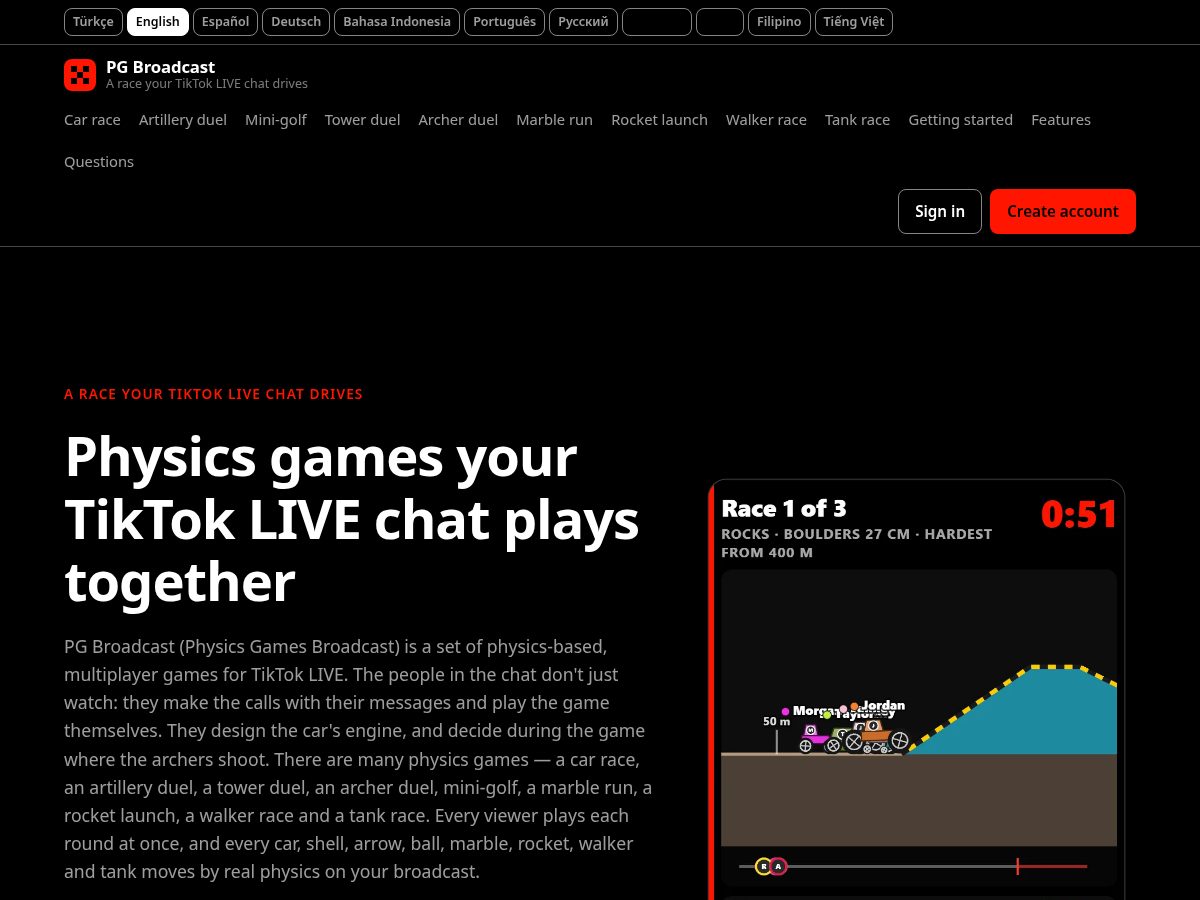Click the orange dot beside Jordan label
This screenshot has height=900, width=1200.
[x=854, y=706]
